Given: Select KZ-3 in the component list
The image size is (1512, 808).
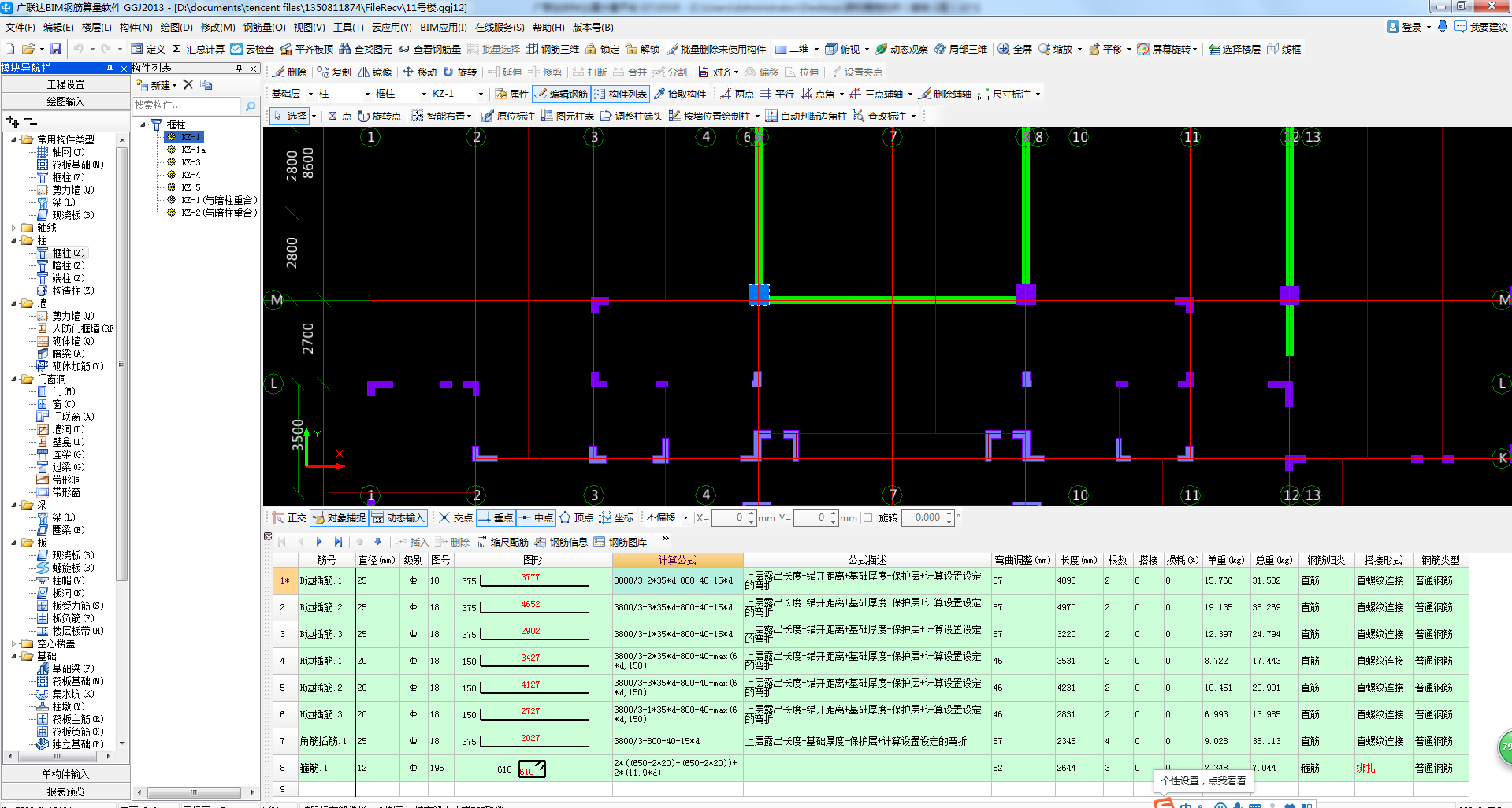Looking at the screenshot, I should pos(191,162).
